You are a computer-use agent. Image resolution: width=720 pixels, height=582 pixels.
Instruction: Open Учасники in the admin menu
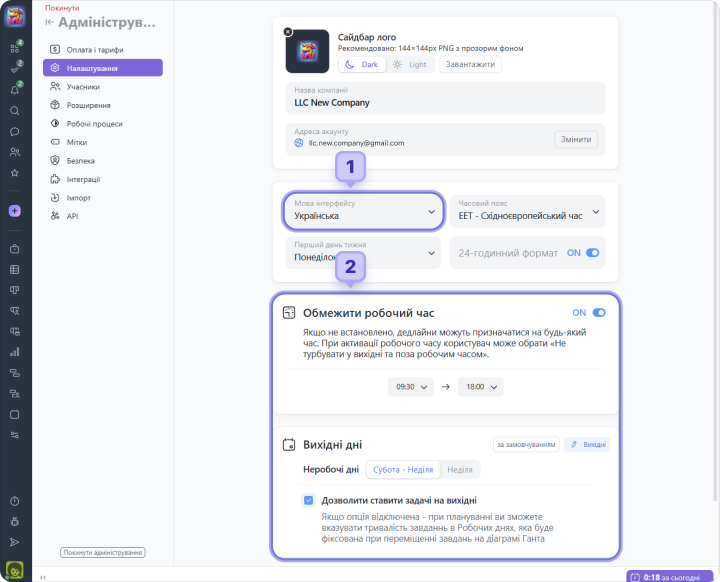pos(83,86)
